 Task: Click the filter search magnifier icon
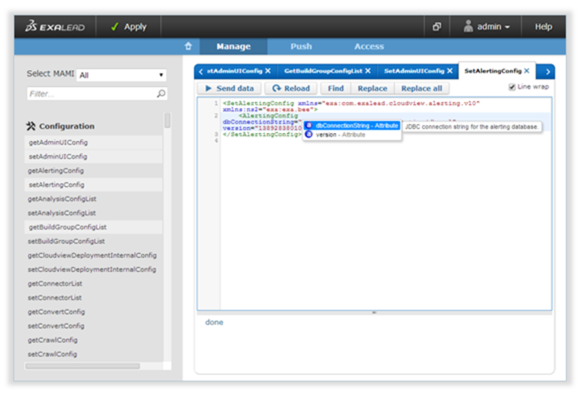tap(161, 93)
